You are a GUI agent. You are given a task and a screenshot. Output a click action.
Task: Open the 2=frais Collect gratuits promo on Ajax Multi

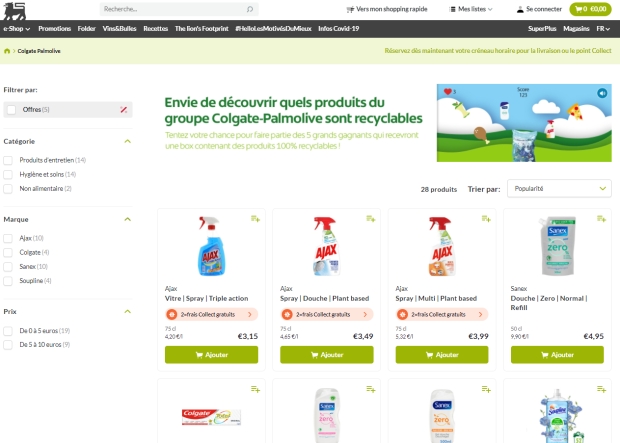(x=442, y=314)
